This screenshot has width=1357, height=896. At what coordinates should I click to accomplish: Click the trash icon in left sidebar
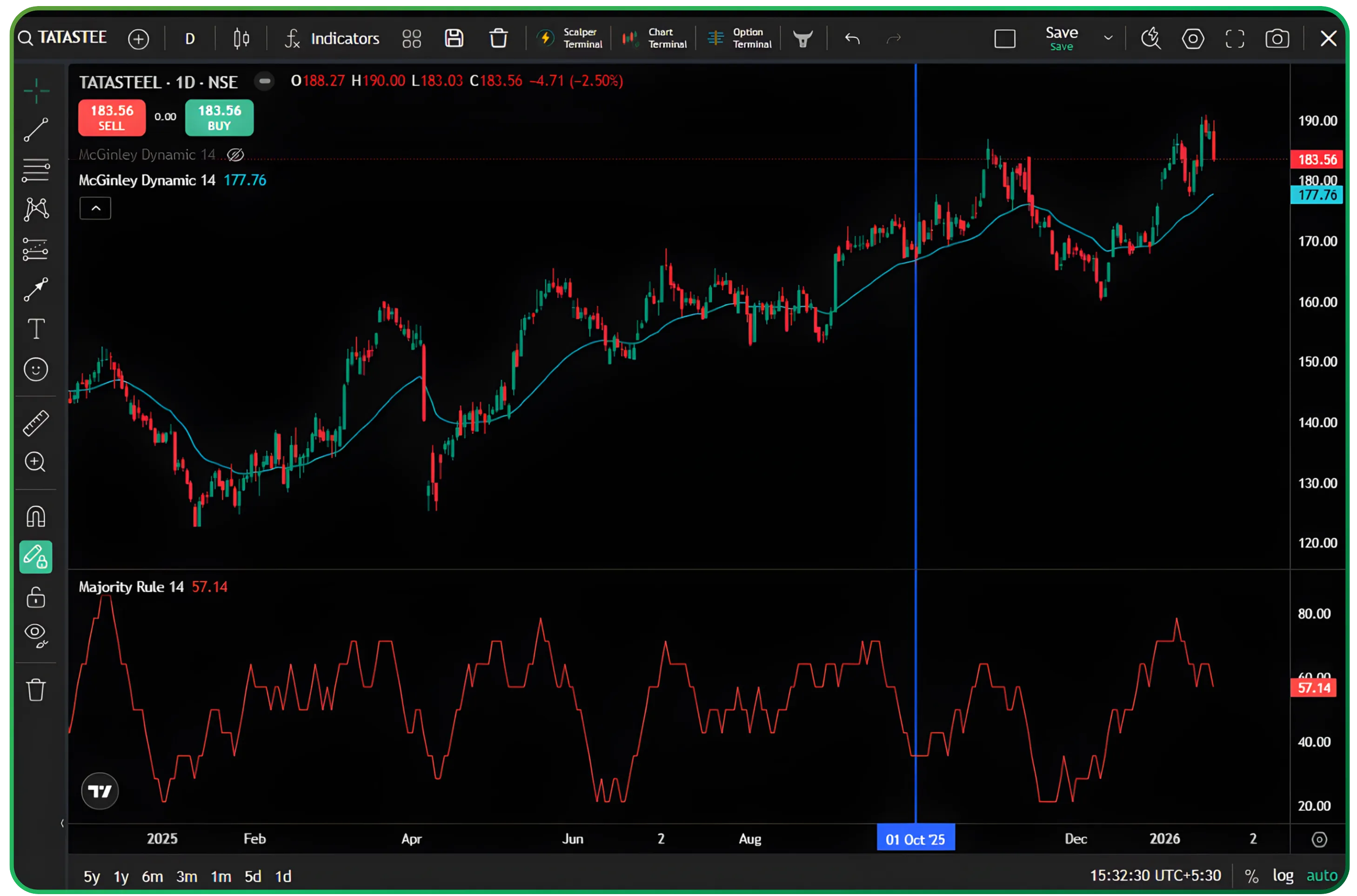(36, 690)
